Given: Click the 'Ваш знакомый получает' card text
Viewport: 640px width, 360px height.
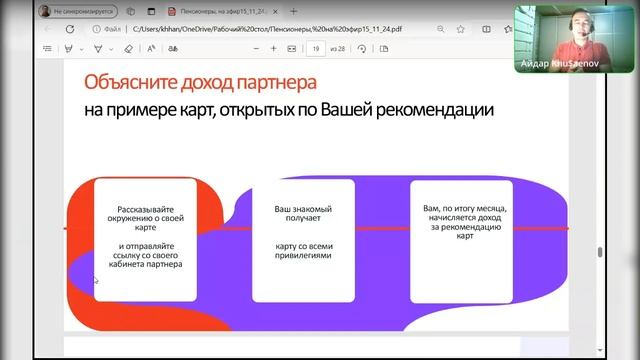Looking at the screenshot, I should [x=303, y=213].
